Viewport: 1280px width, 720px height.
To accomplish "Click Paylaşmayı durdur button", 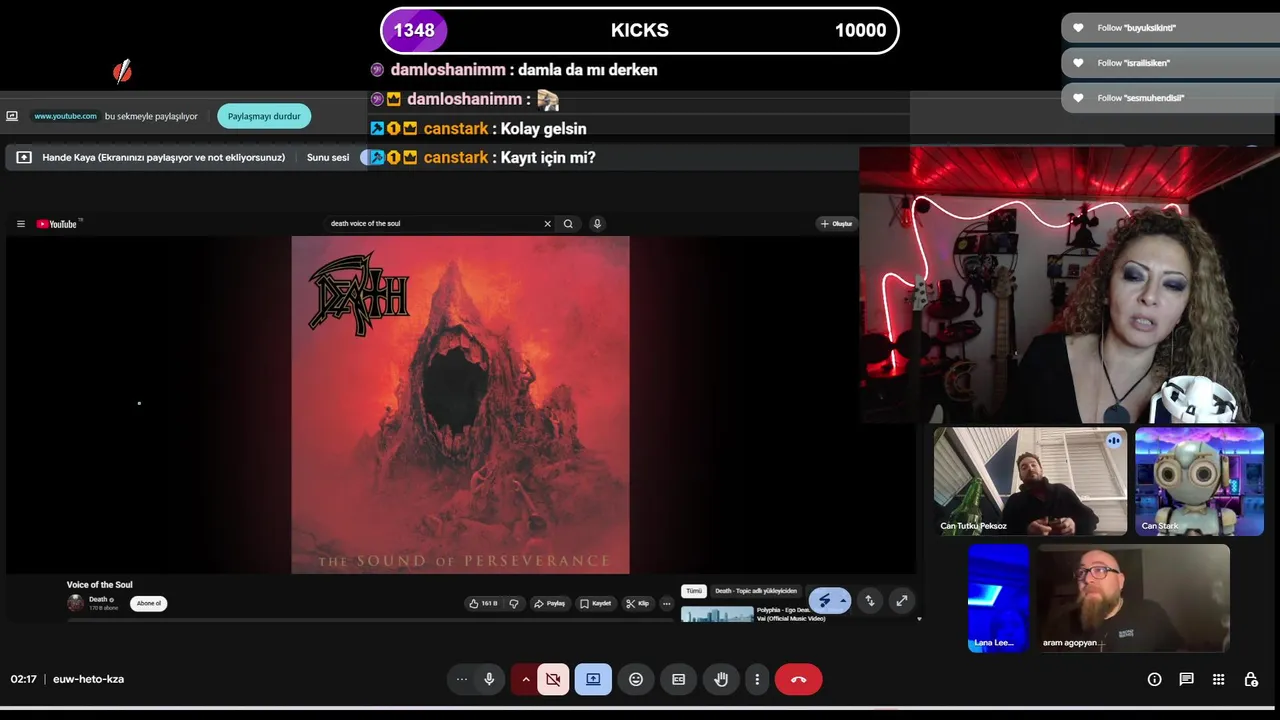I will (x=264, y=116).
